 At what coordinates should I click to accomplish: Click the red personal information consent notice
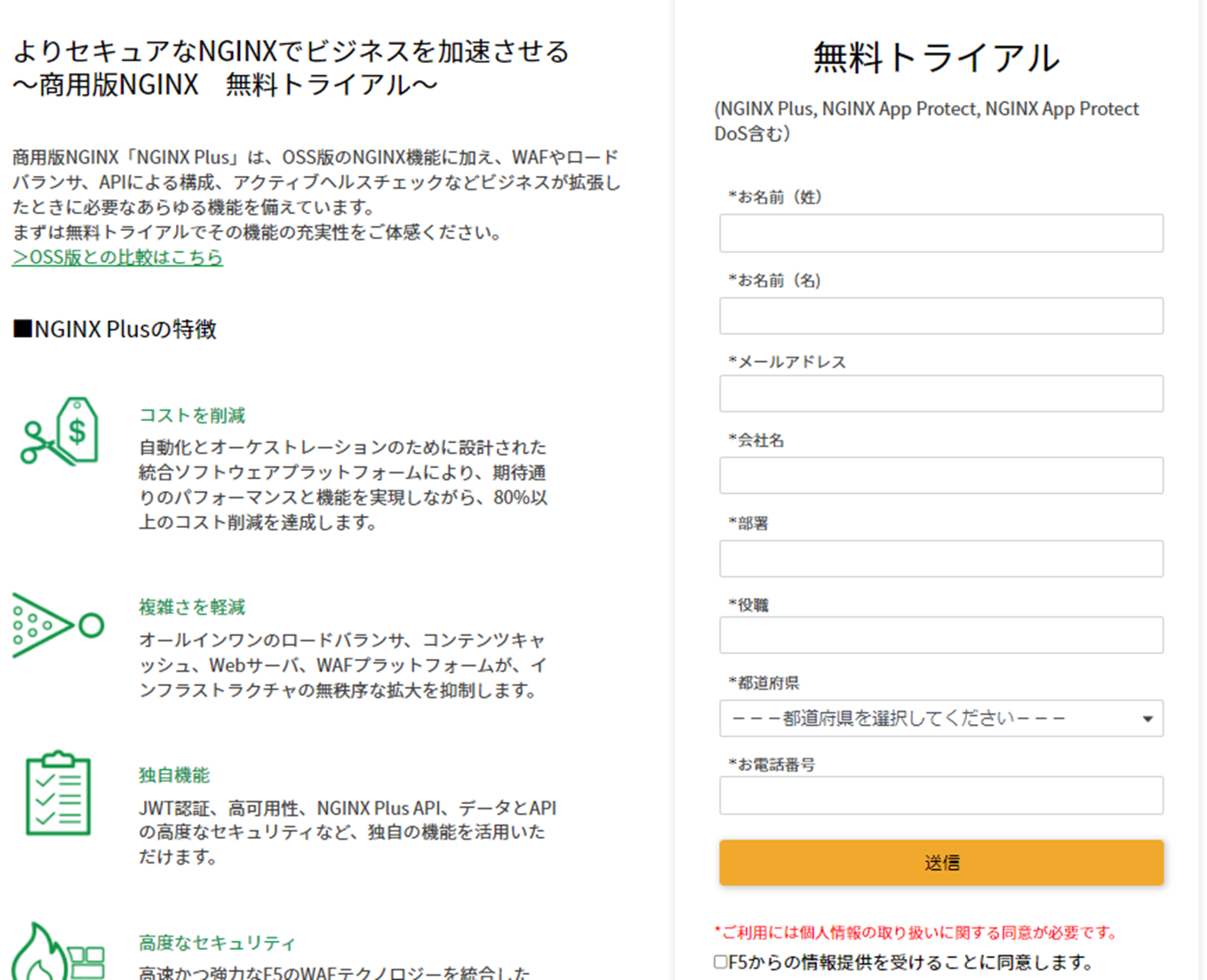(x=916, y=932)
